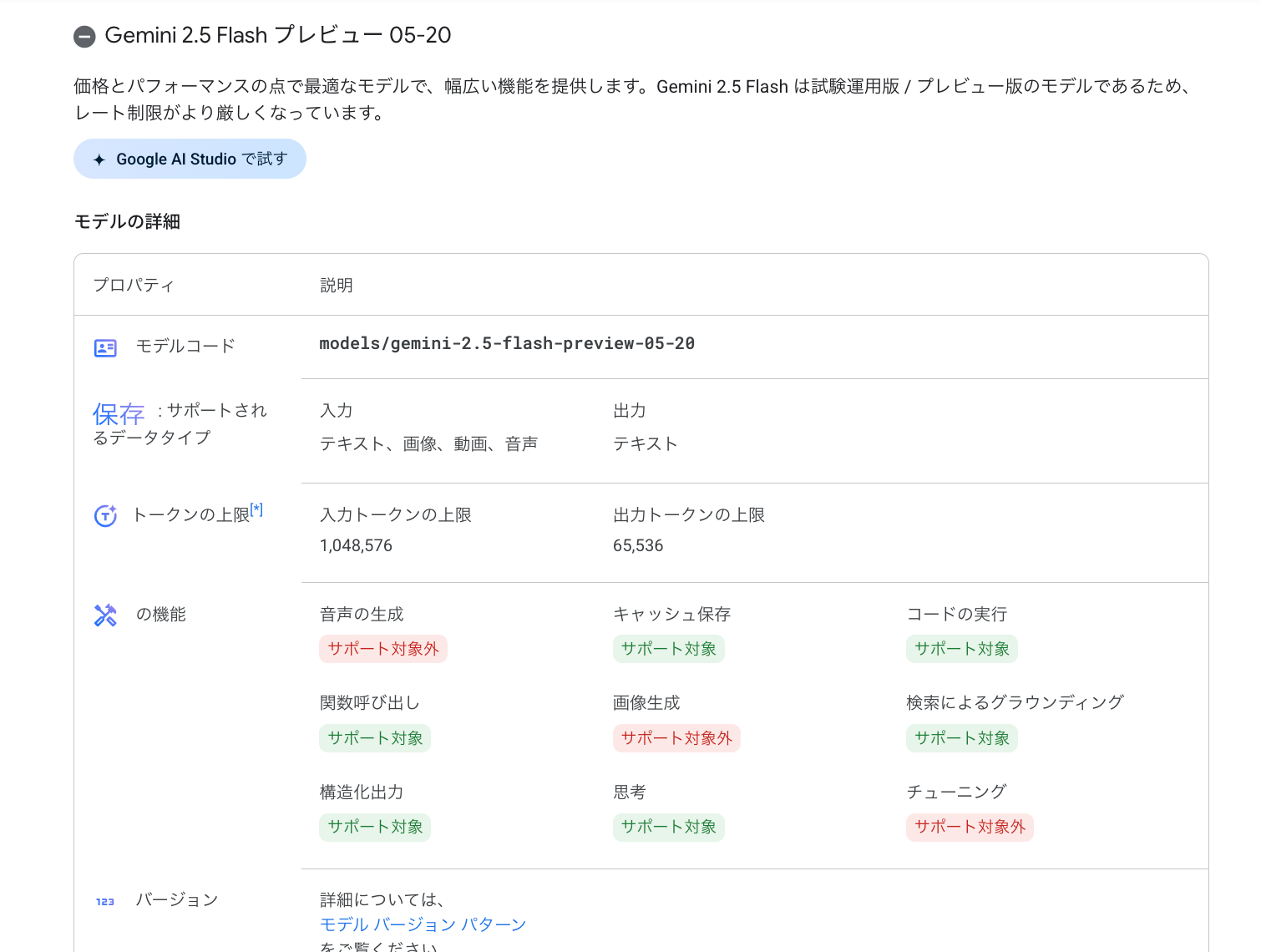Click the モデルコード ID card icon
This screenshot has width=1261, height=952.
click(105, 347)
